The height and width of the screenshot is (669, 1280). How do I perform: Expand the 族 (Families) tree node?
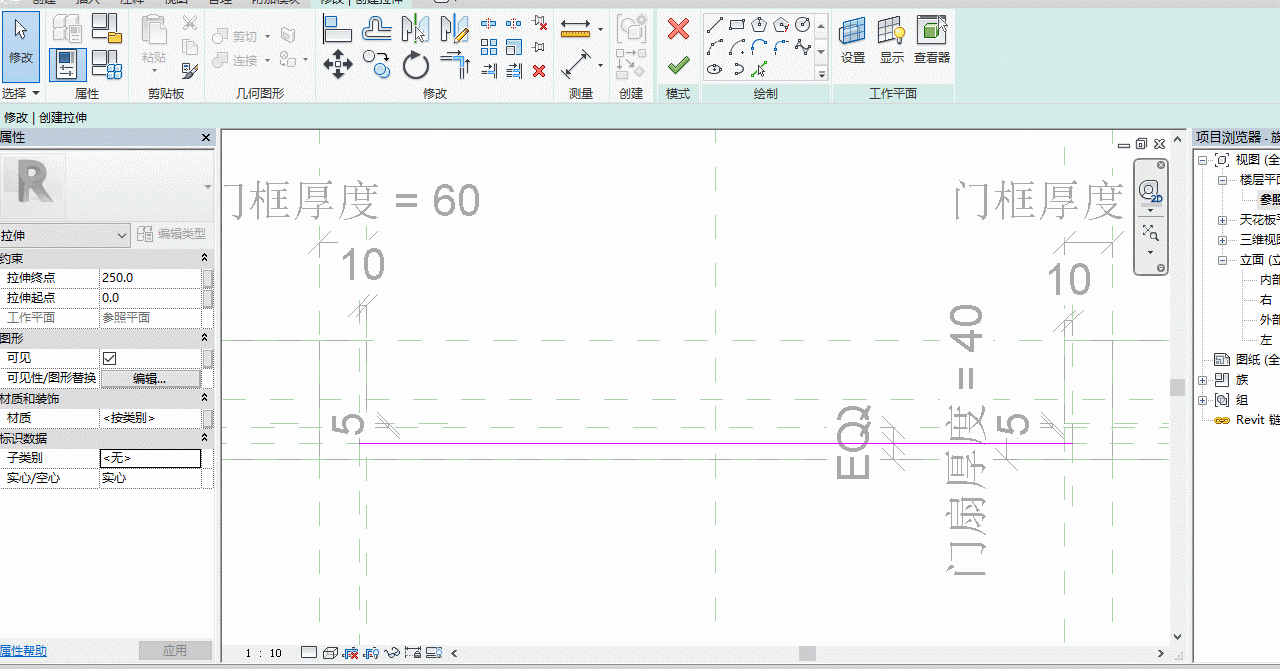click(x=1203, y=380)
